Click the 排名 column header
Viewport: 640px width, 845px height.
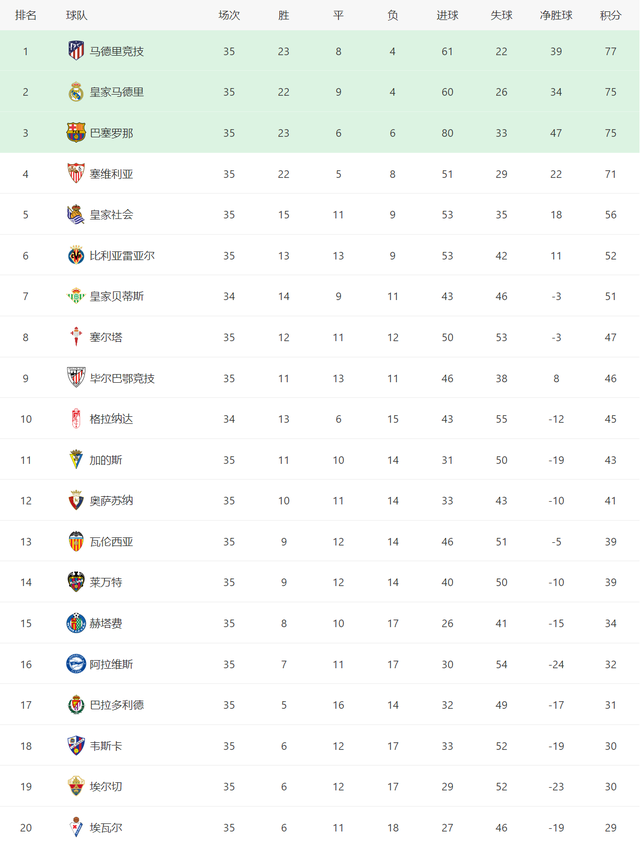click(25, 15)
